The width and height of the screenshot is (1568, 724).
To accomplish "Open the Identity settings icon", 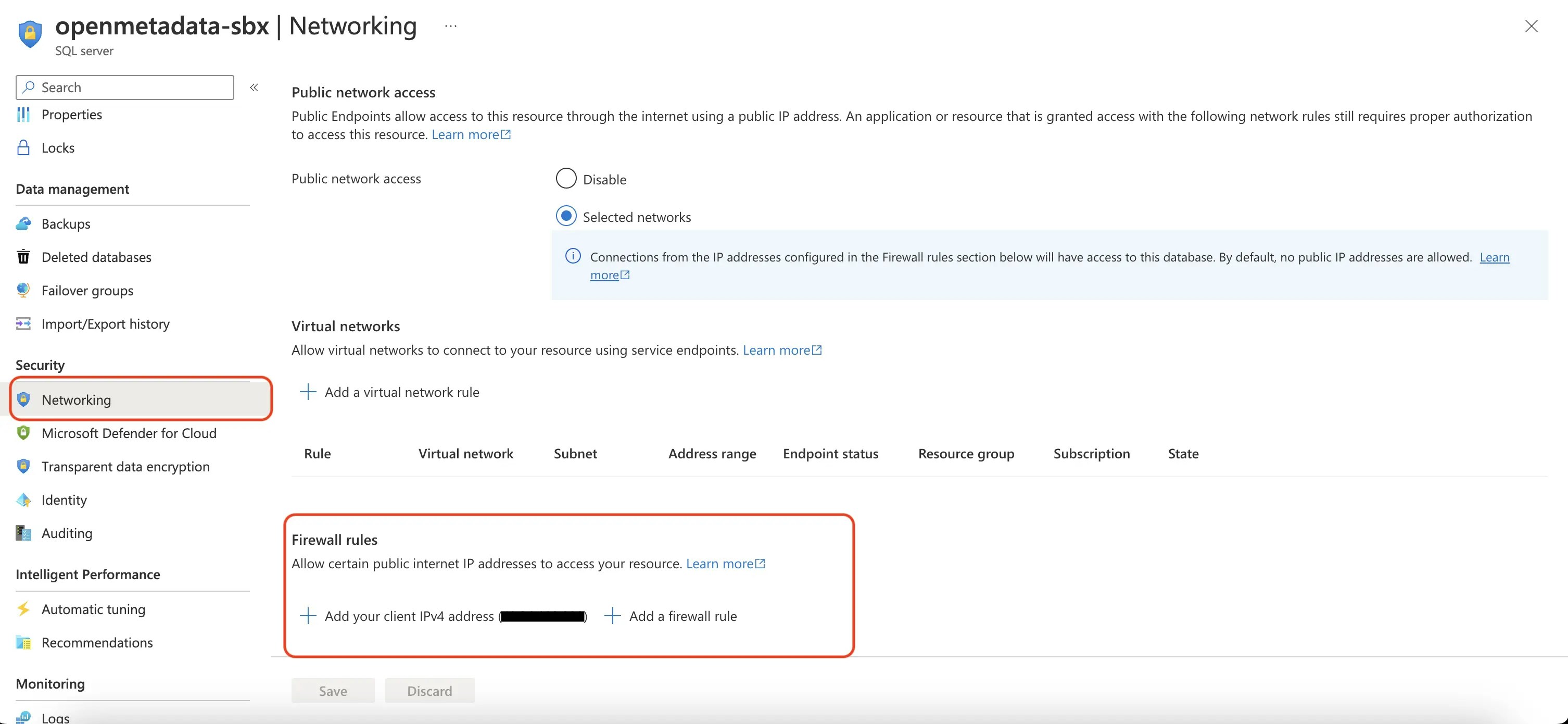I will [x=23, y=500].
